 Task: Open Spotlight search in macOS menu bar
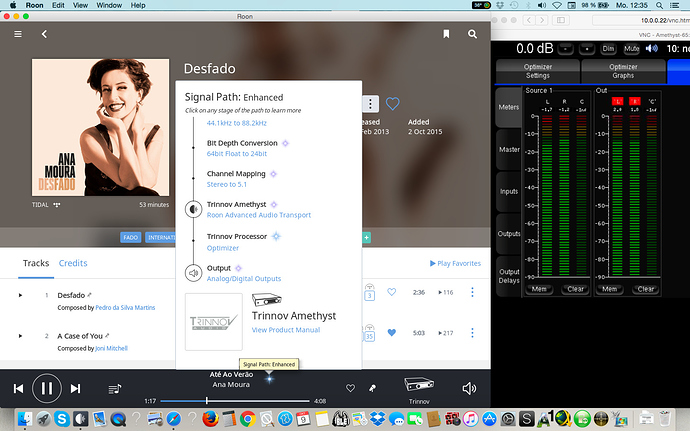point(659,5)
